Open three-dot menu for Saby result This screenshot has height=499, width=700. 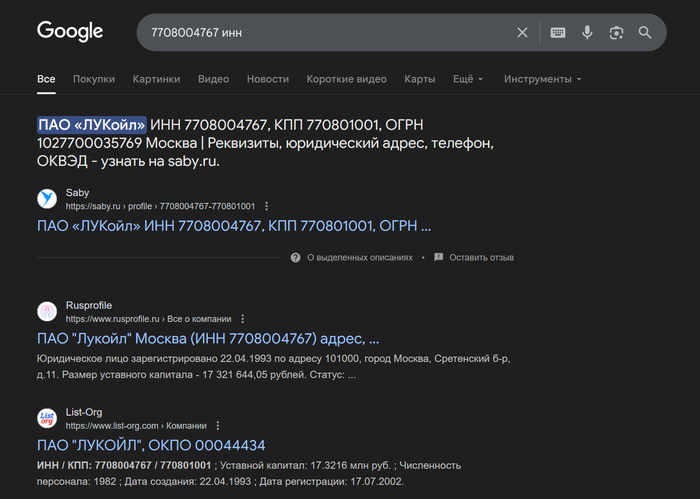click(x=266, y=206)
